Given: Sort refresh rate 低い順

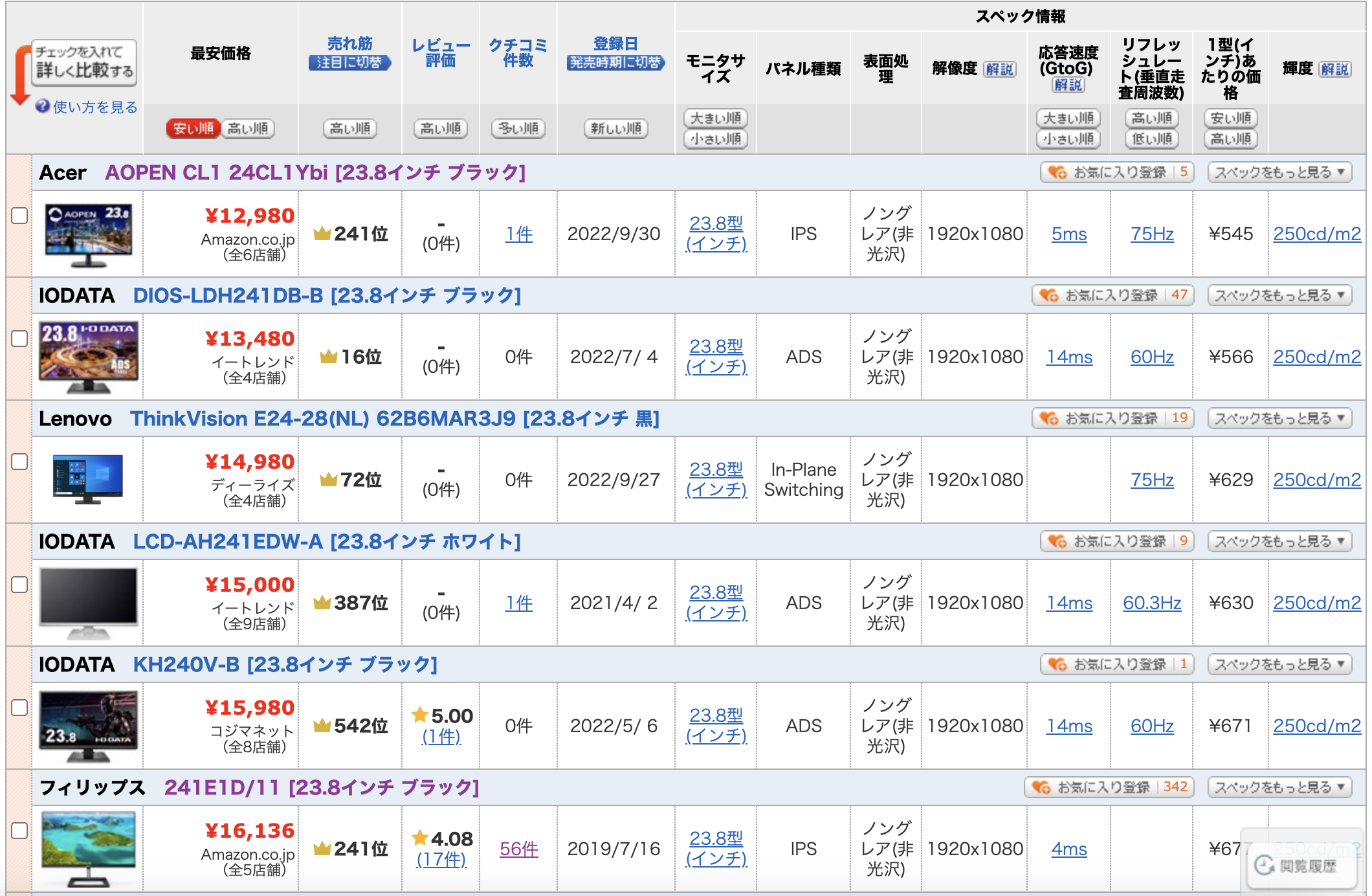Looking at the screenshot, I should [x=1152, y=139].
